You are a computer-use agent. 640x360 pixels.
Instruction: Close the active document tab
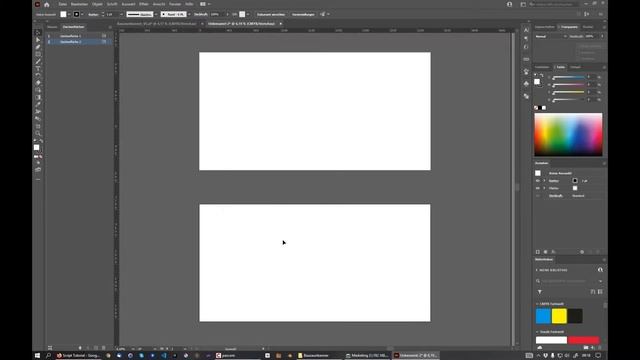pyautogui.click(x=280, y=24)
